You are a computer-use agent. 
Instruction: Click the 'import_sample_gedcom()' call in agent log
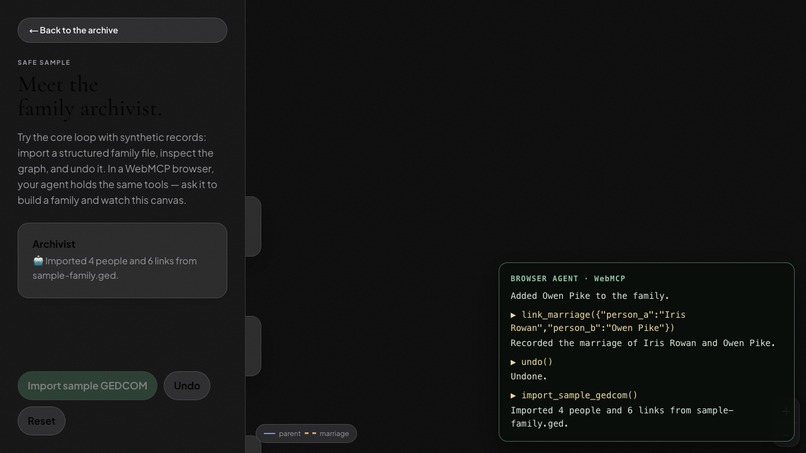coord(574,395)
